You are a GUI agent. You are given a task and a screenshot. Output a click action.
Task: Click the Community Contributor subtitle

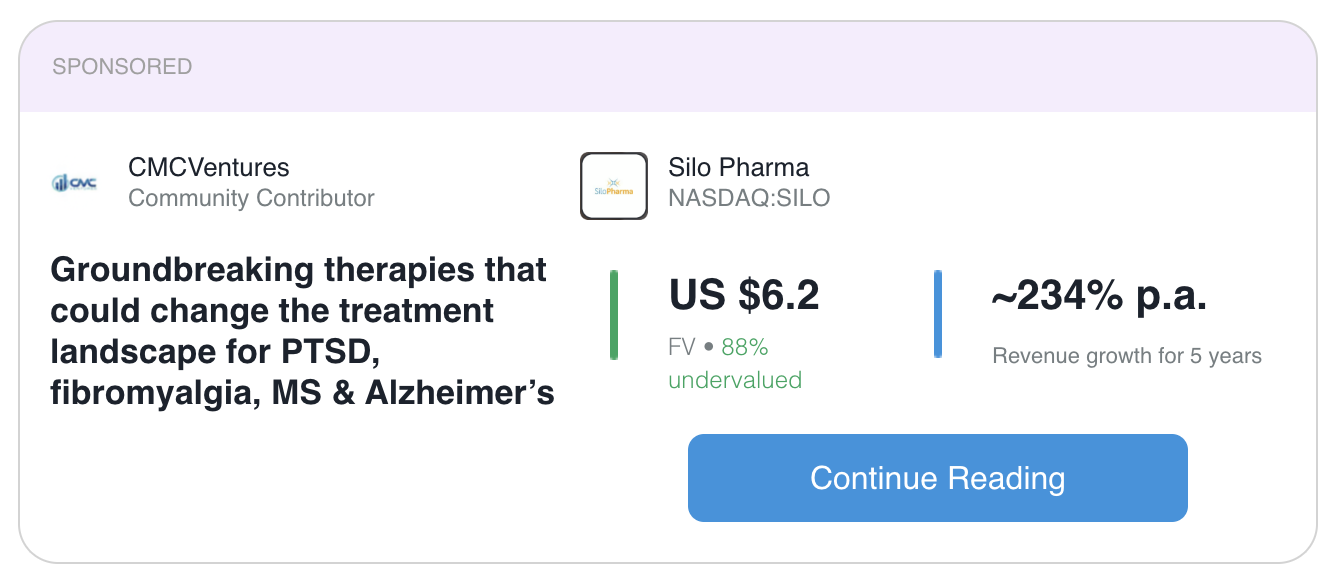pos(251,198)
